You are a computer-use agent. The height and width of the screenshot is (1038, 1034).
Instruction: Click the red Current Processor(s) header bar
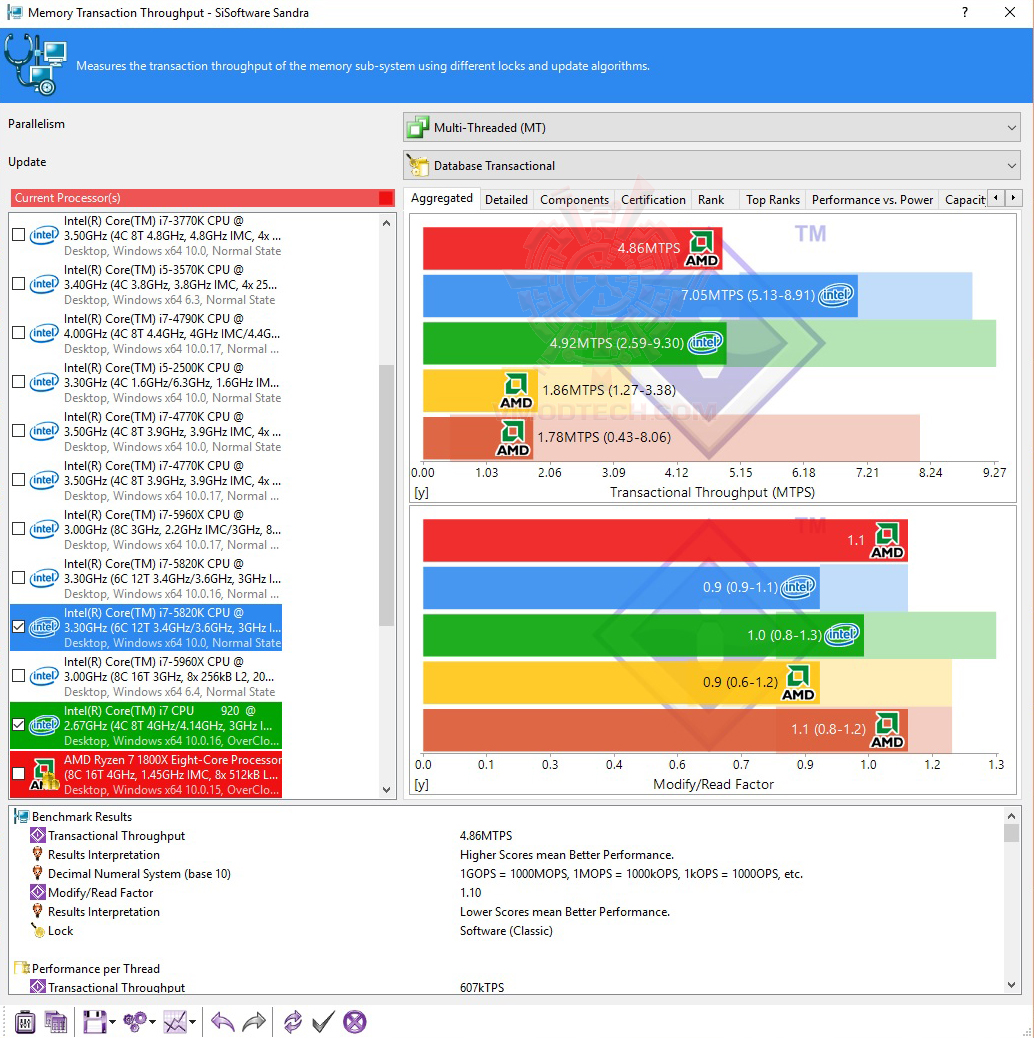click(203, 198)
